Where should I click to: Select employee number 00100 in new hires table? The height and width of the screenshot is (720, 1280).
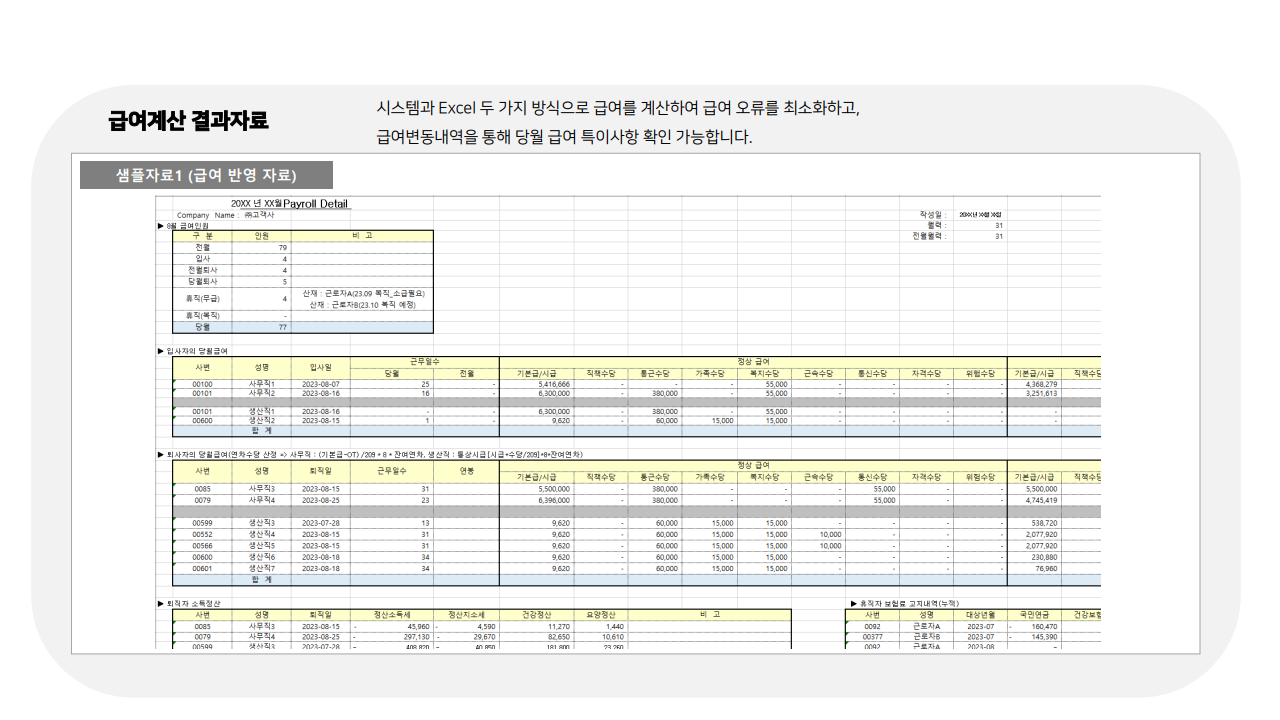click(202, 384)
